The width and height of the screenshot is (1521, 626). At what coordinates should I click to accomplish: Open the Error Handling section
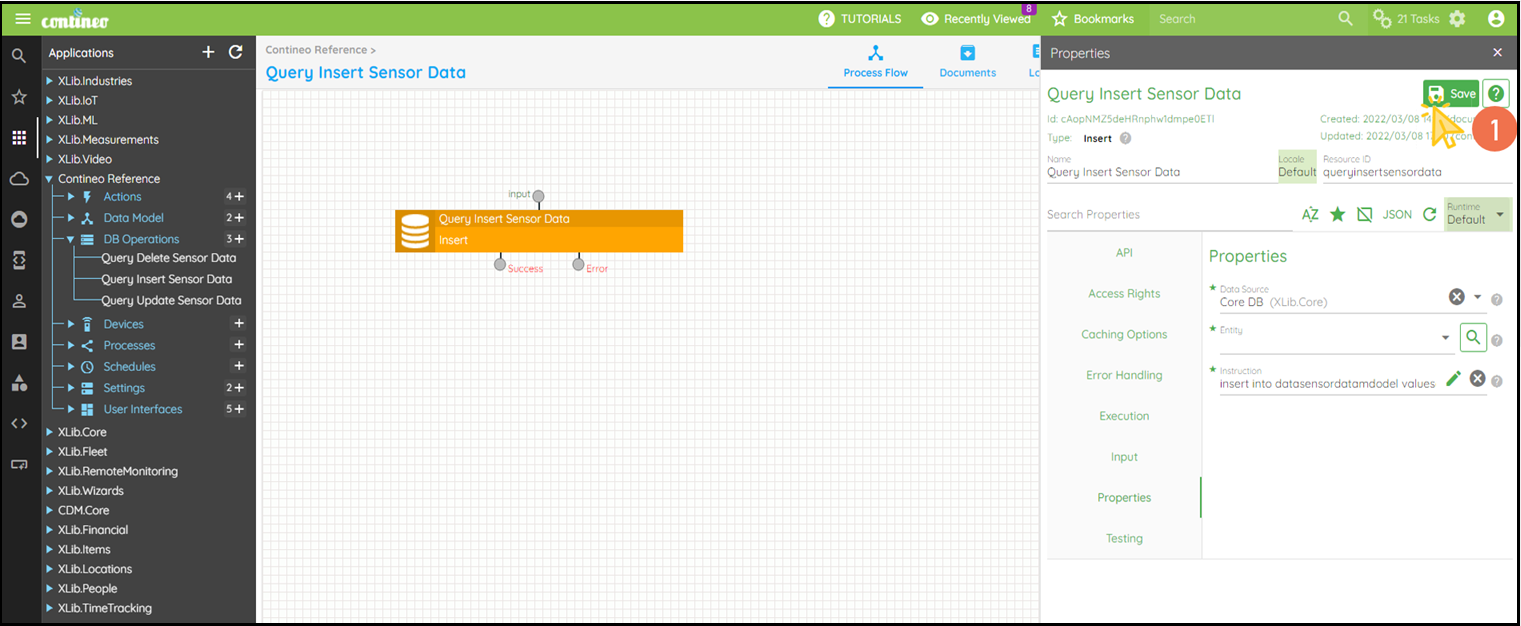(1124, 375)
